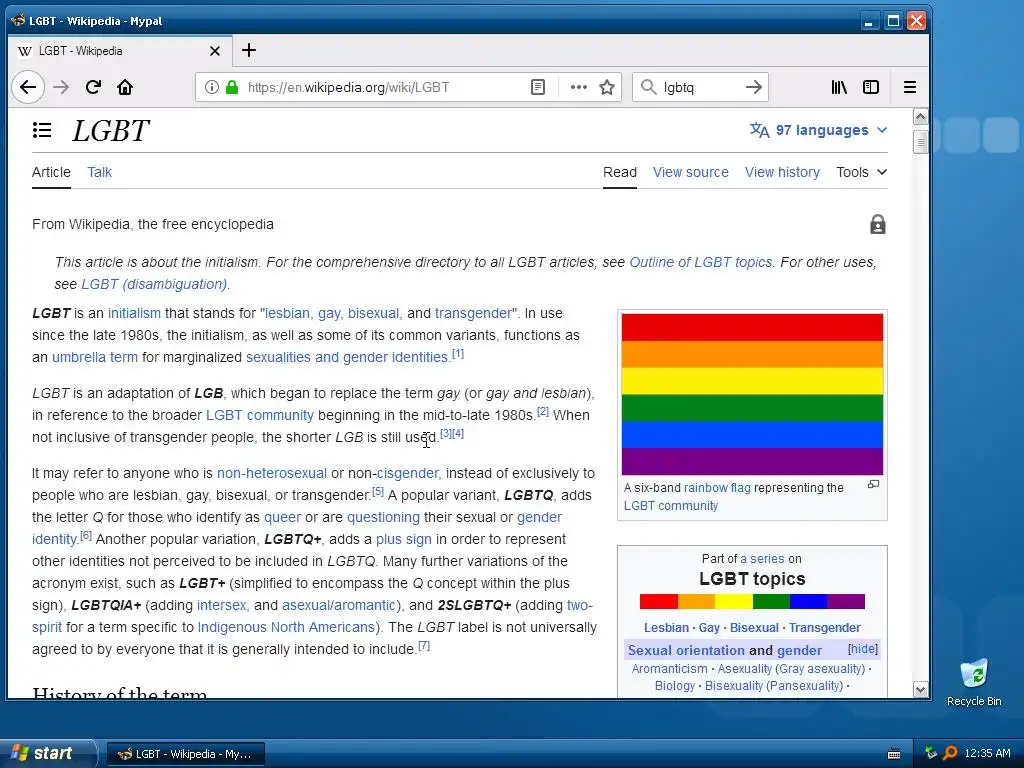Screen dimensions: 1024x768
Task: Follow the umbrella term link
Action: (95, 357)
